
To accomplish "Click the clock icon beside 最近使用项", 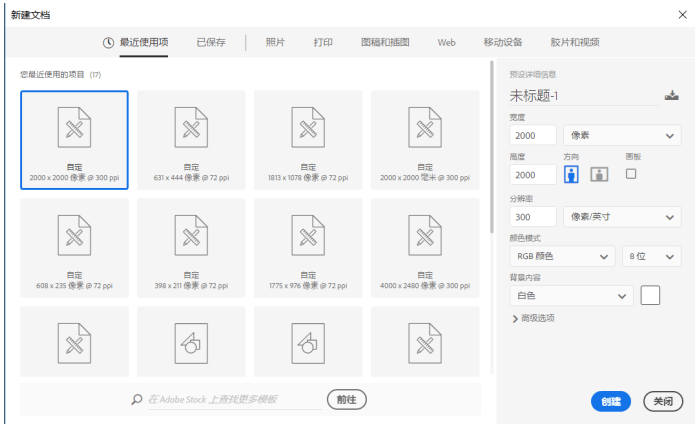I will (x=108, y=43).
